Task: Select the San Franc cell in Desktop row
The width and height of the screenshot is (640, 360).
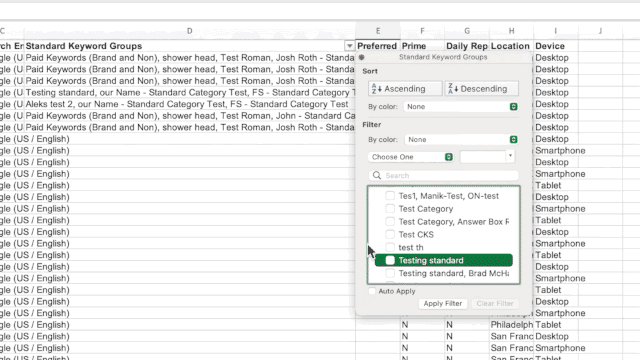Action: (x=511, y=336)
